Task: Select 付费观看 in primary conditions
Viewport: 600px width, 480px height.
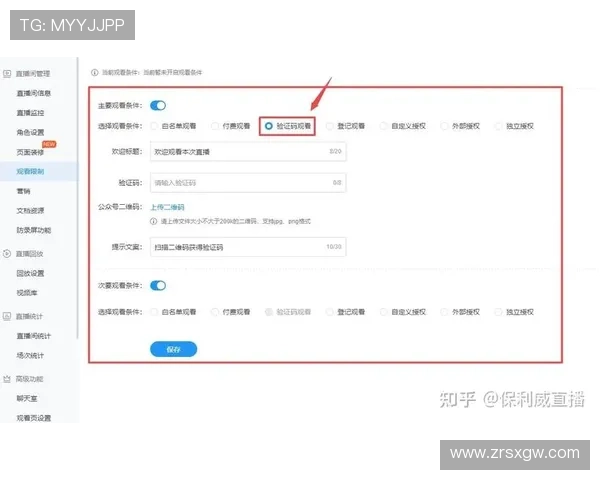Action: (231, 126)
